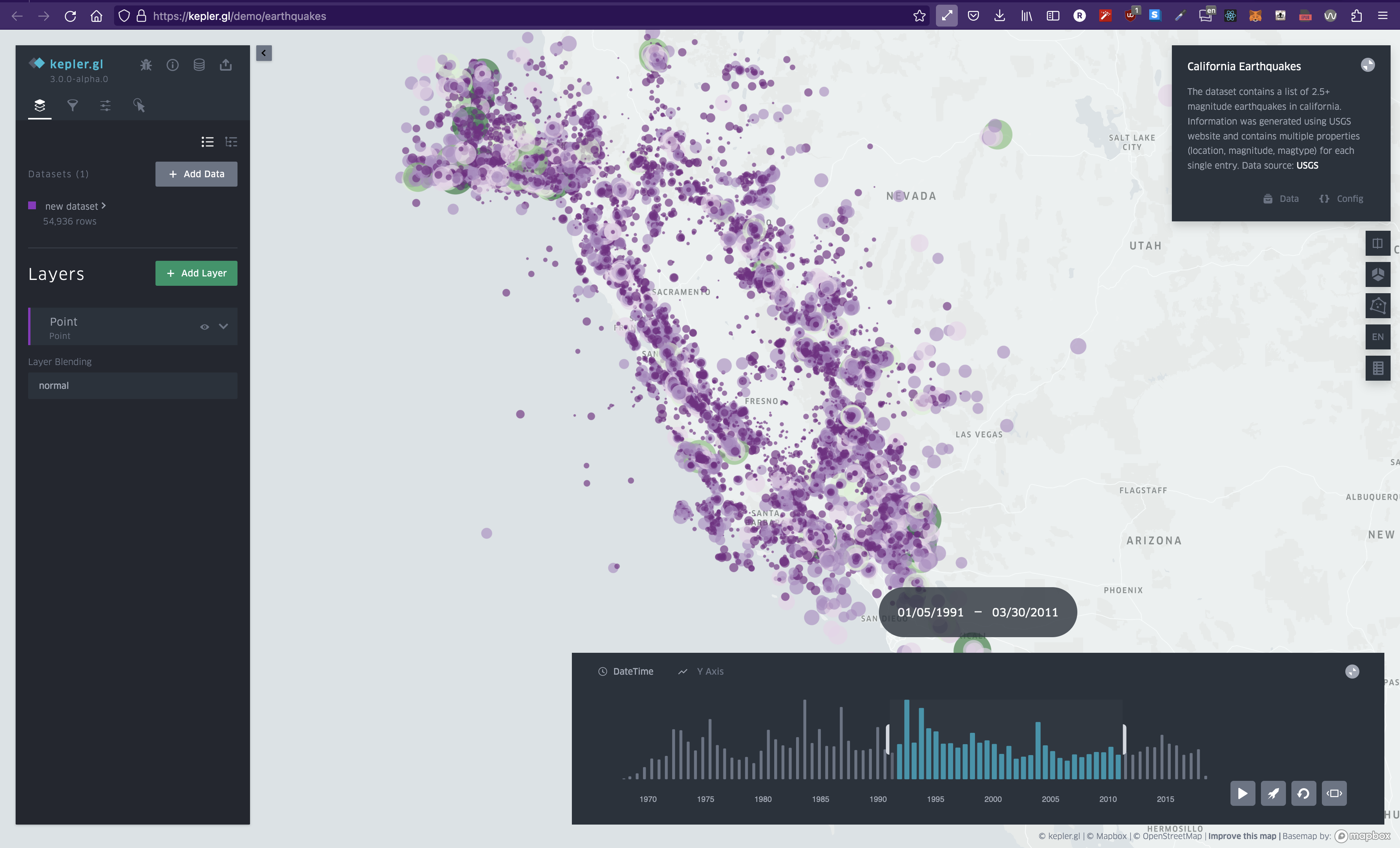This screenshot has height=848, width=1400.
Task: Pin the California Earthquakes info panel
Action: click(x=1368, y=65)
